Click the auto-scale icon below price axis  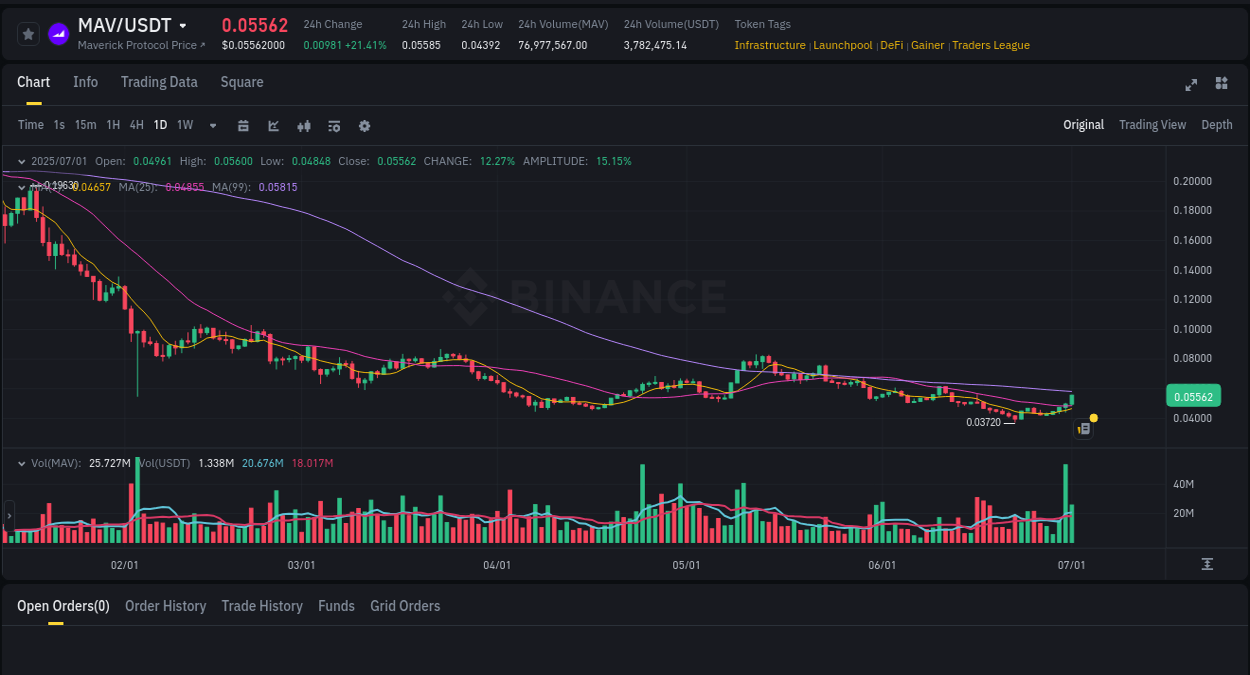1207,565
